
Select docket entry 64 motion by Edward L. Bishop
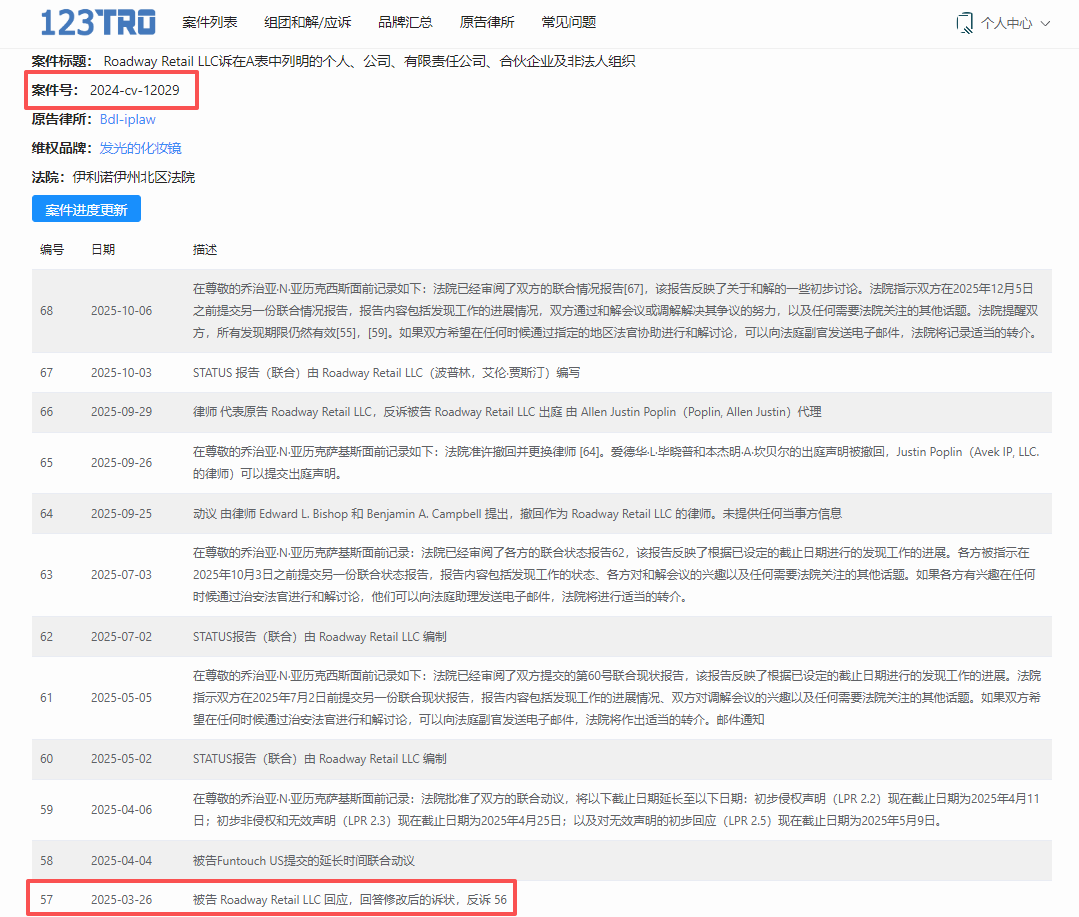pos(516,513)
